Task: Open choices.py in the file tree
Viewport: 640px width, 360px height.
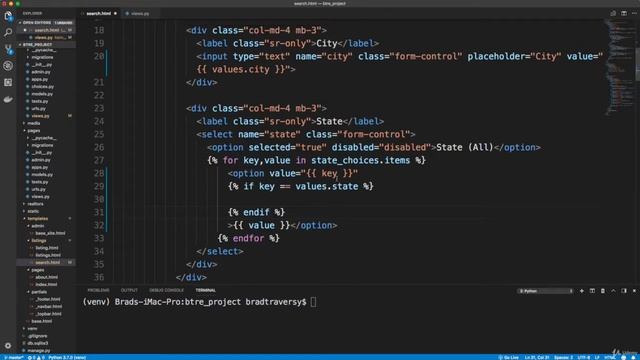Action: tap(42, 87)
